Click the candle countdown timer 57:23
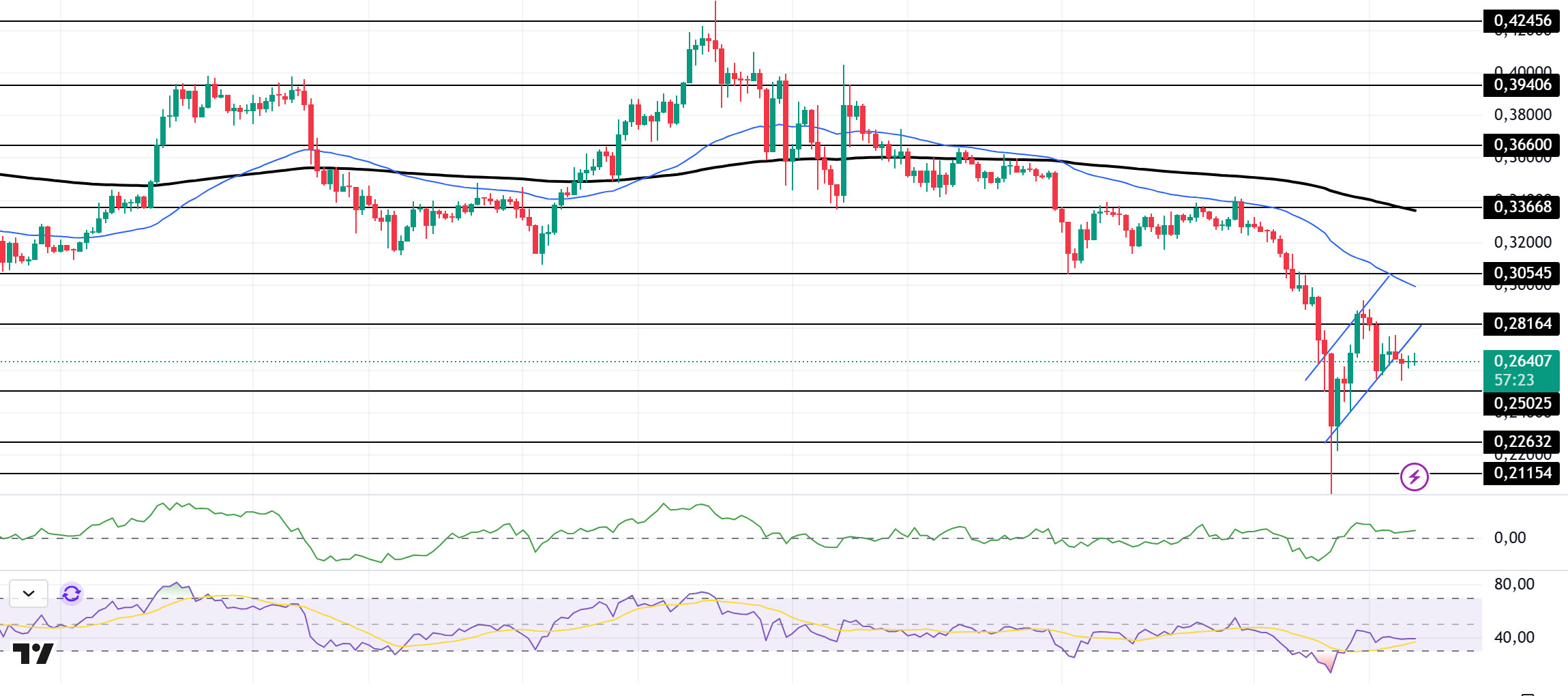 point(1514,380)
